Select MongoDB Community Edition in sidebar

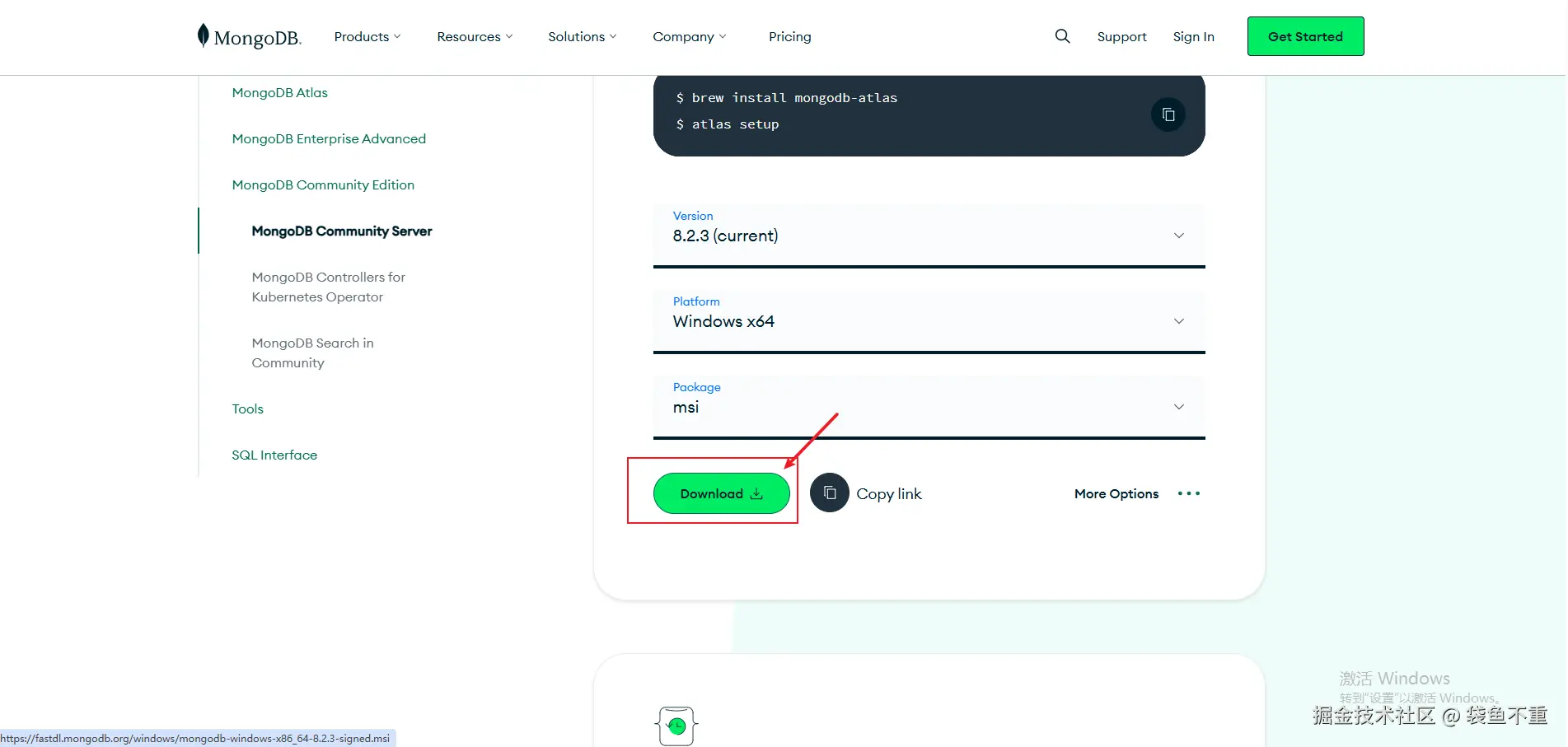(x=323, y=184)
